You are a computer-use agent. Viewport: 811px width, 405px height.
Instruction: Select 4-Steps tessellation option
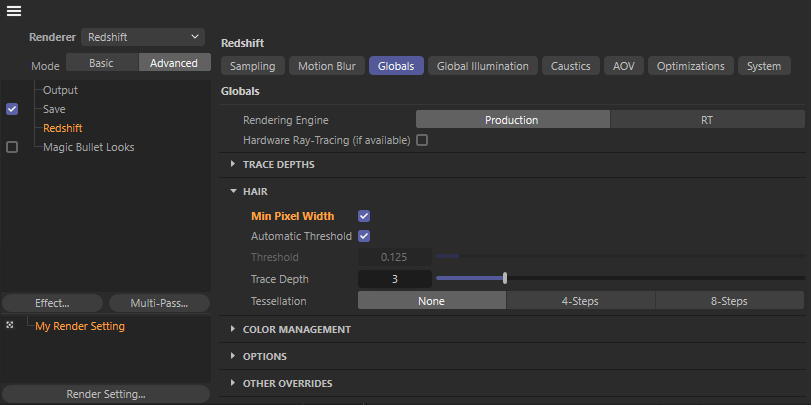(x=580, y=301)
